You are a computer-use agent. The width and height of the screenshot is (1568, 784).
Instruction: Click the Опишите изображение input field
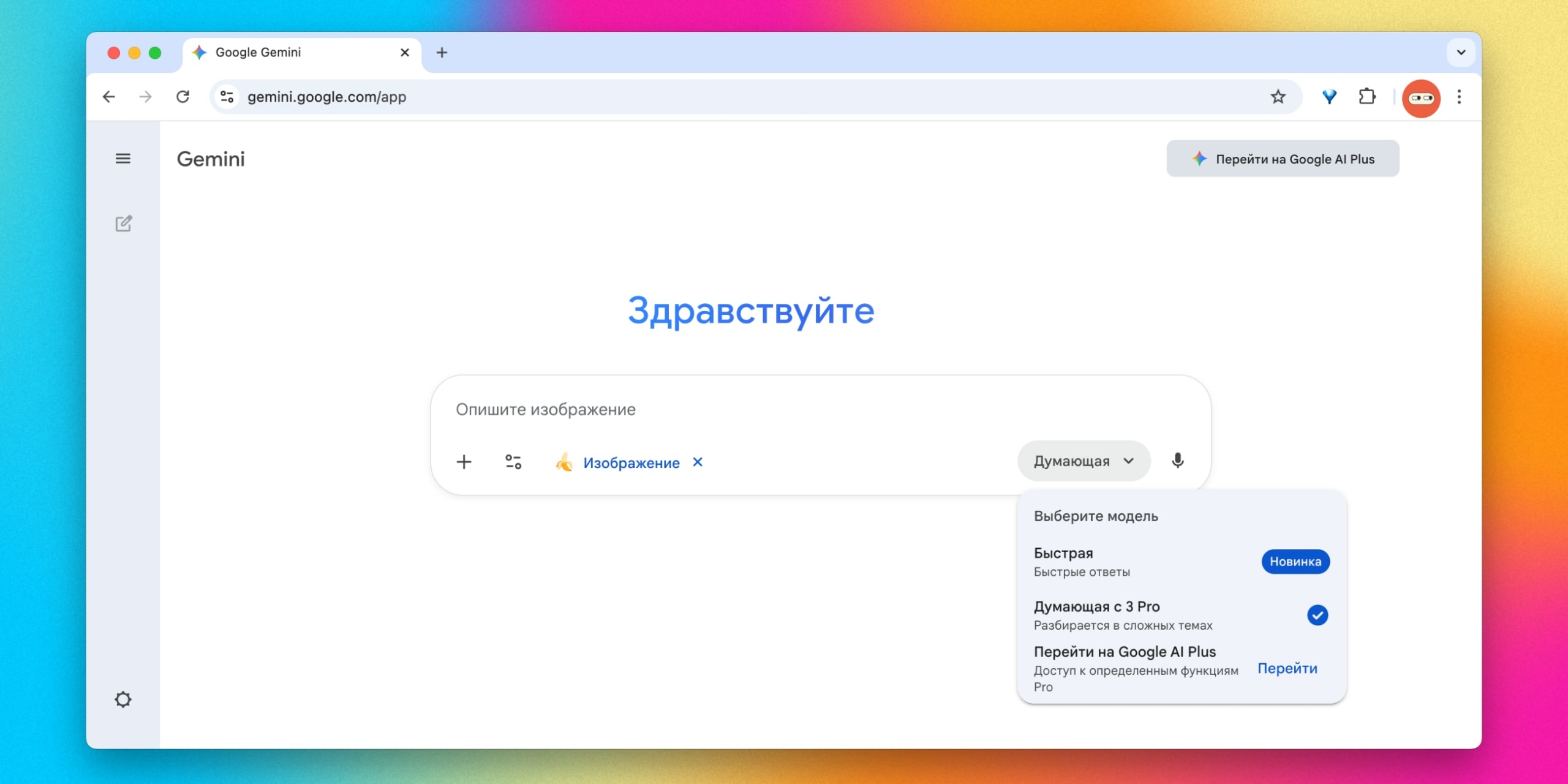click(x=674, y=409)
